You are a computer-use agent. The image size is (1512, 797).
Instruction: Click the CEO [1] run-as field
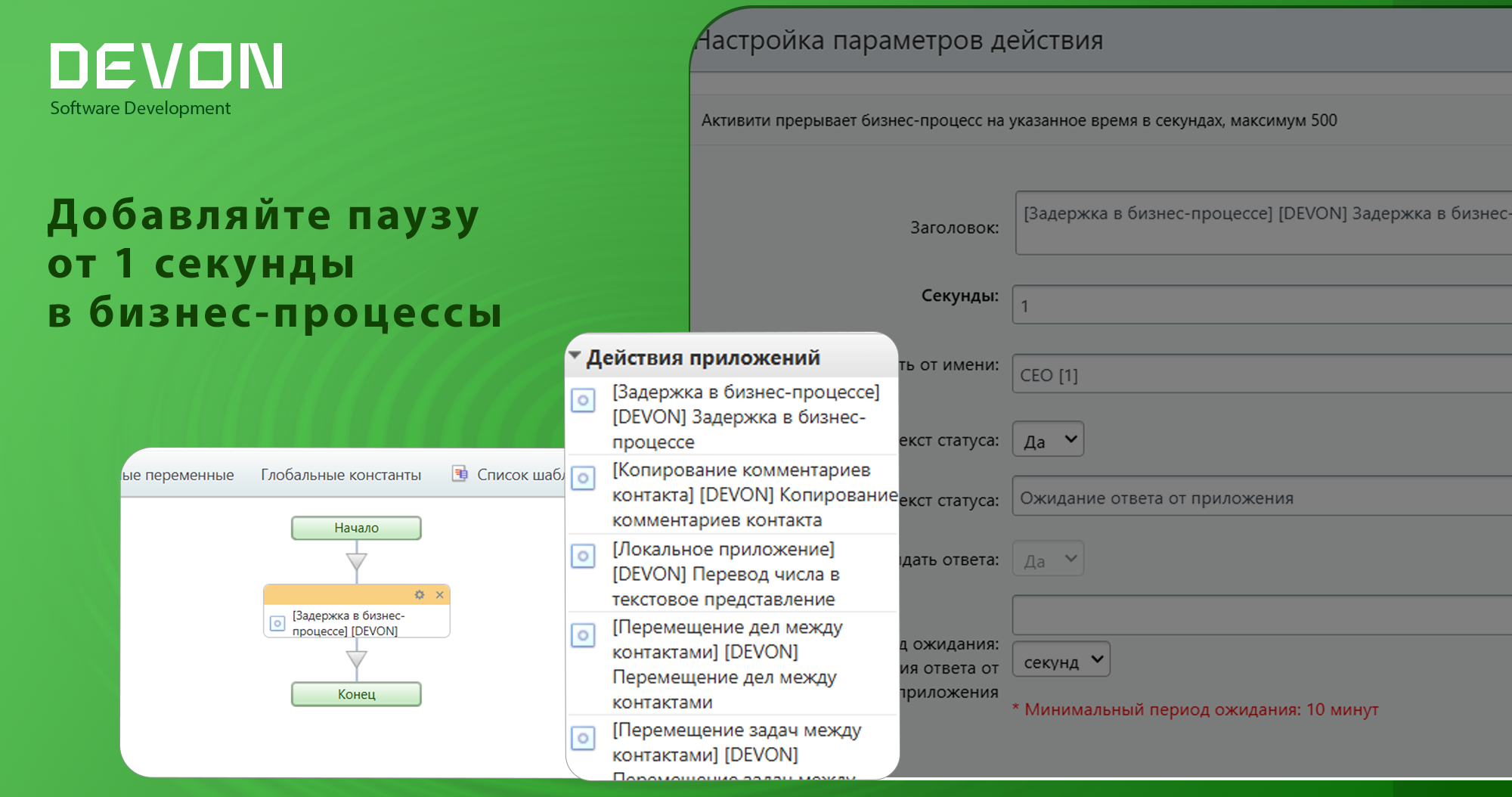click(x=1262, y=374)
